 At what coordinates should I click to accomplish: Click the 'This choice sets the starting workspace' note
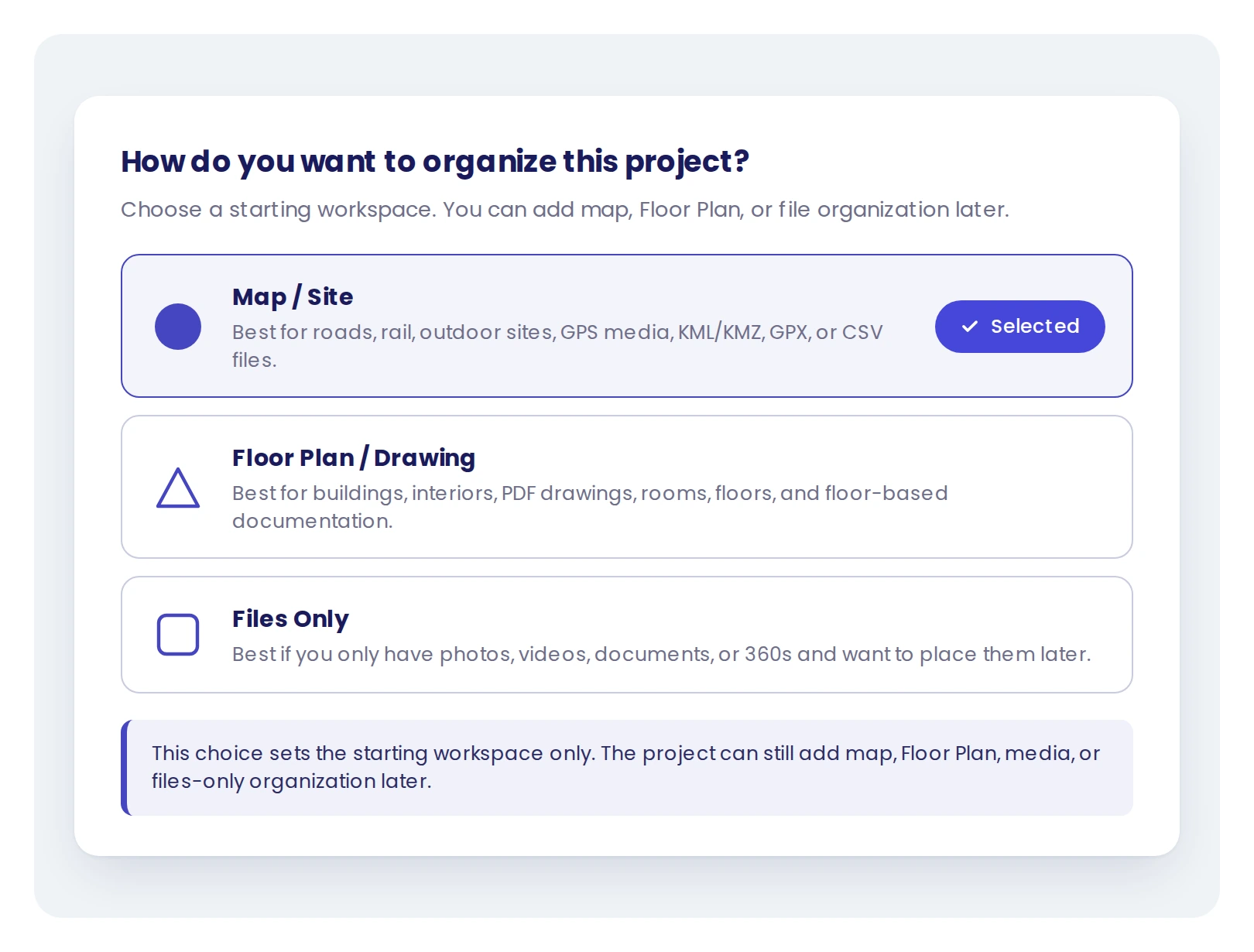tap(627, 767)
